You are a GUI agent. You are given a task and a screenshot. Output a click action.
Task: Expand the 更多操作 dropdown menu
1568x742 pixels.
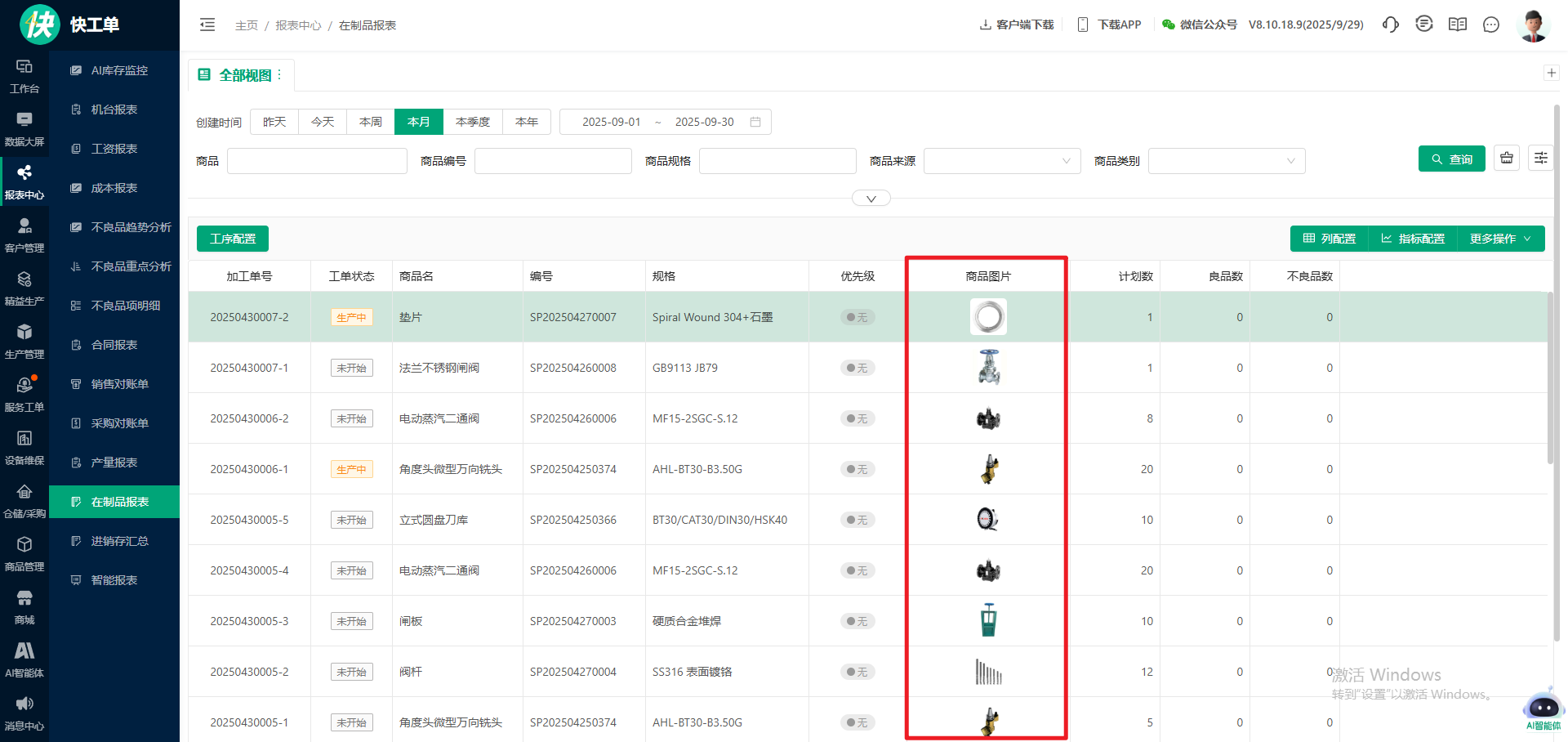tap(1500, 239)
